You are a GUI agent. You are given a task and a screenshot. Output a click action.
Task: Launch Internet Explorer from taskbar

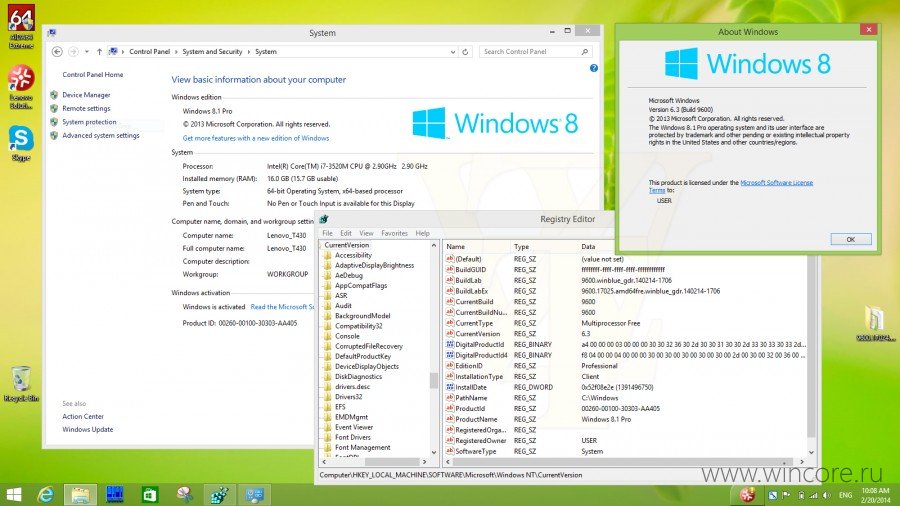click(46, 495)
